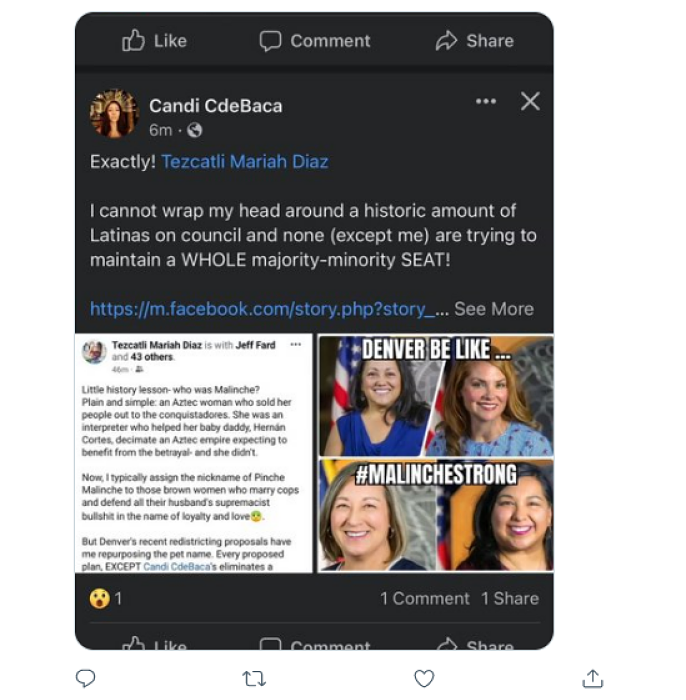Dismiss the post with the X icon

pos(530,101)
